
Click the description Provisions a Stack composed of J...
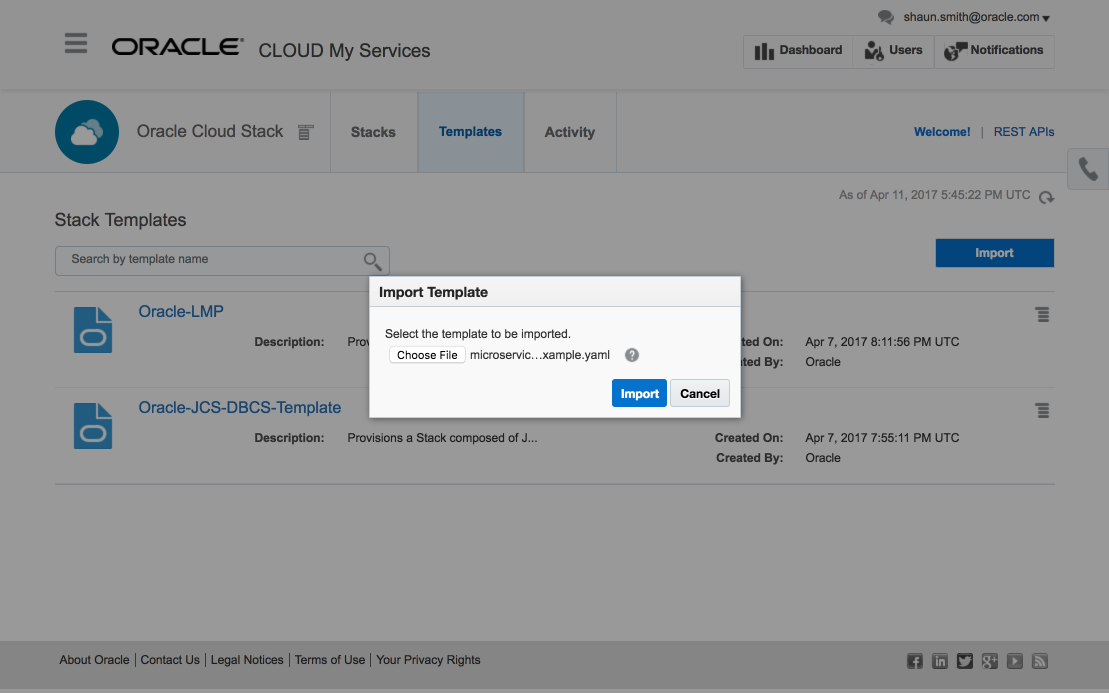coord(442,438)
